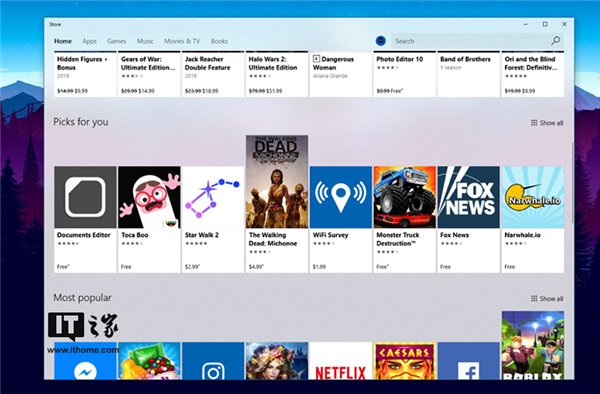Viewport: 600px width, 394px height.
Task: Switch to the Home tab
Action: tap(63, 41)
